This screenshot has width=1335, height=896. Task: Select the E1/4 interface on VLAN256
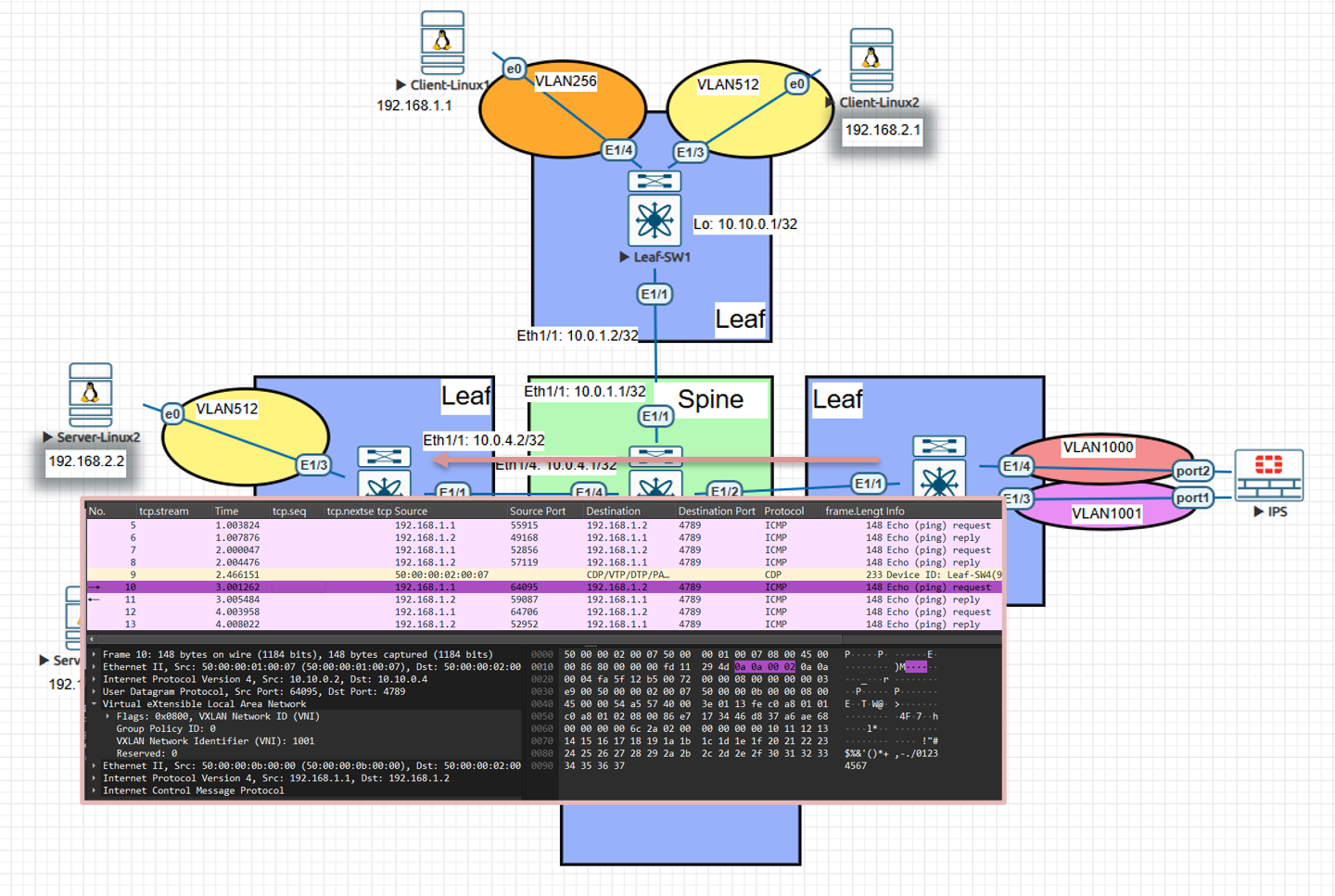click(618, 150)
